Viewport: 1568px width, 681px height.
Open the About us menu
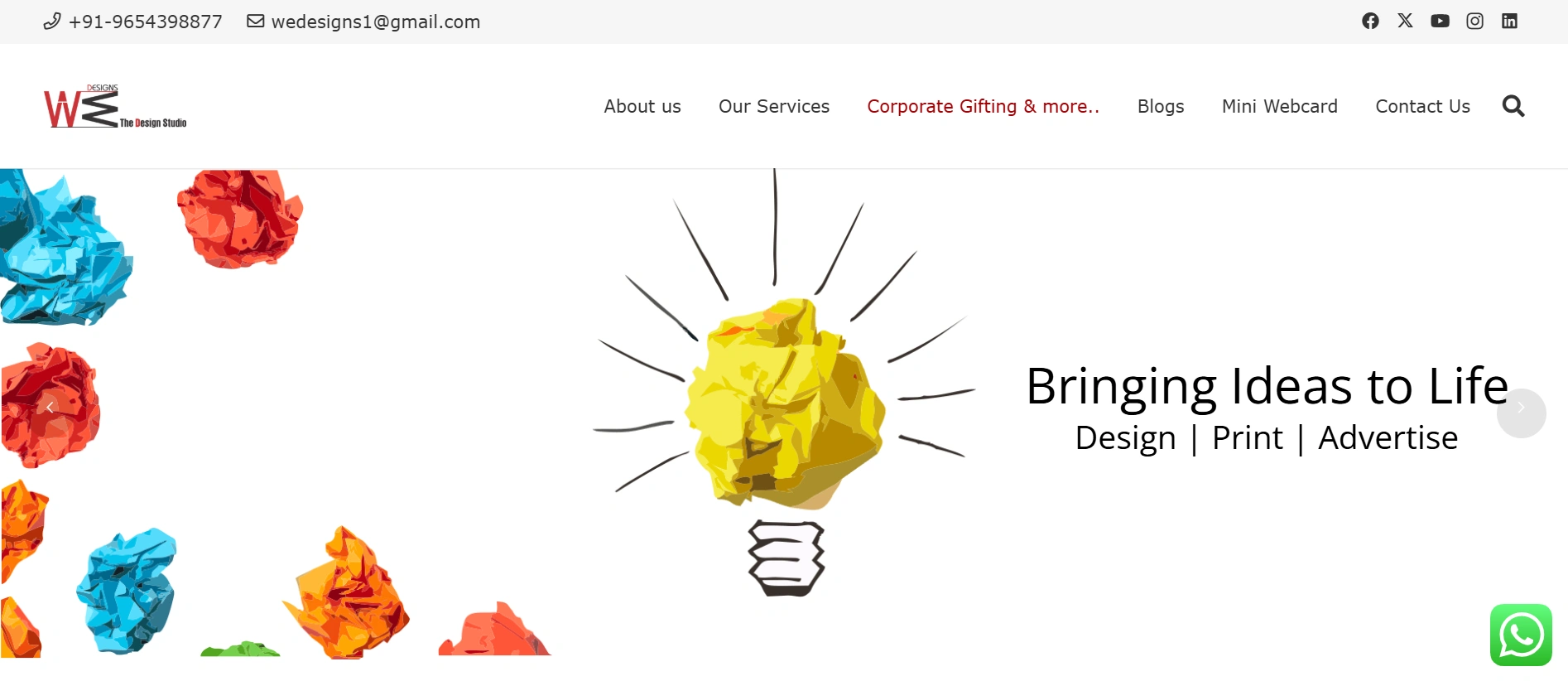642,107
